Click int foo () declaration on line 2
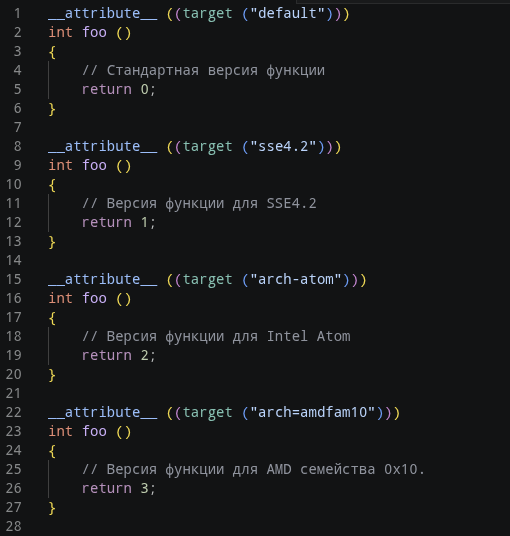This screenshot has height=536, width=510. coord(90,33)
